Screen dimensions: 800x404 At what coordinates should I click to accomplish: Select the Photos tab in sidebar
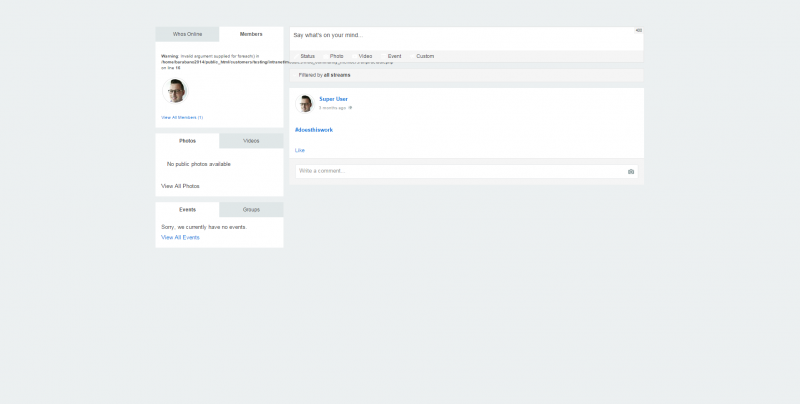click(187, 141)
